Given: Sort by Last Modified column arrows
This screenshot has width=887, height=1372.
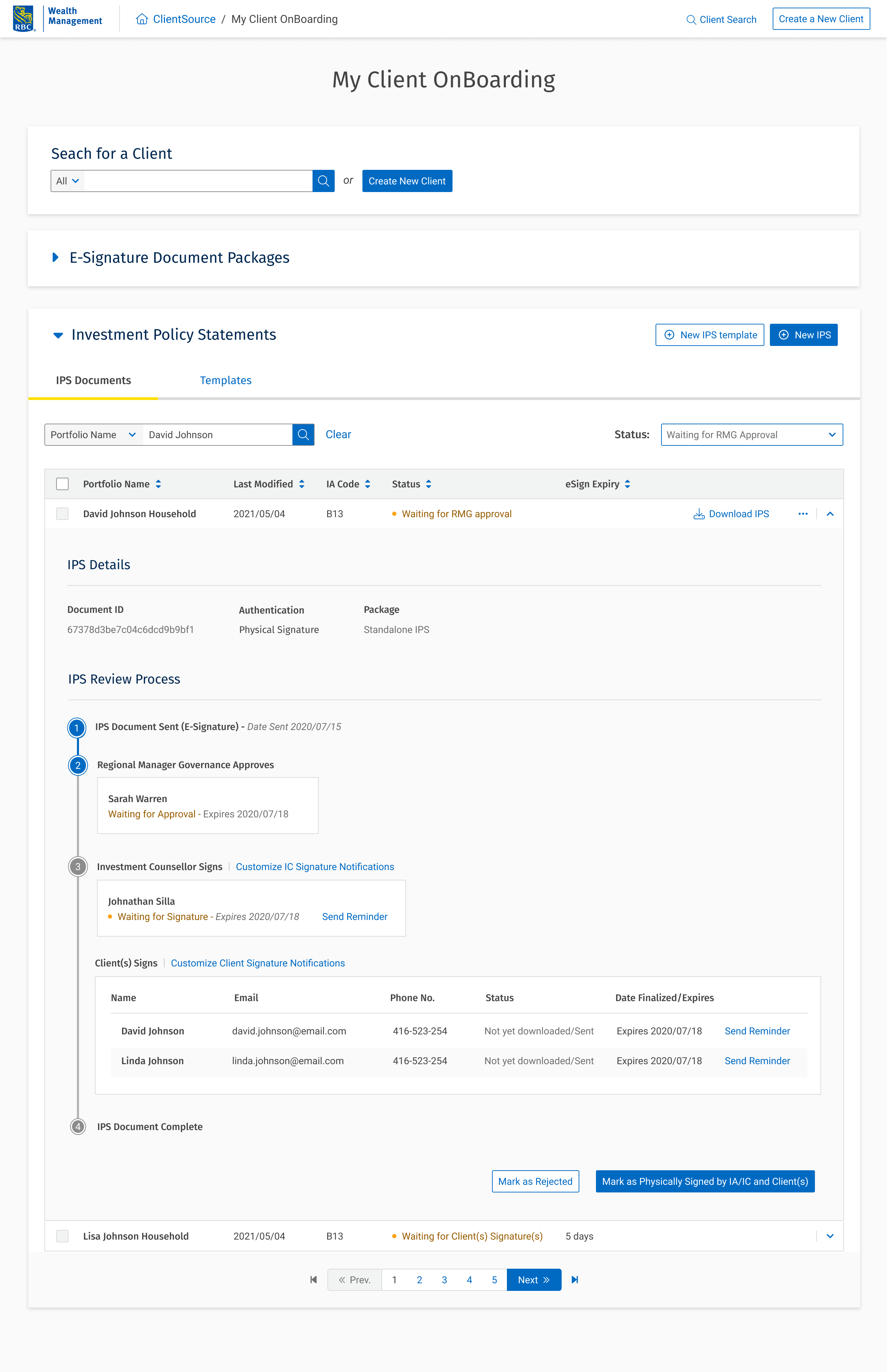Looking at the screenshot, I should coord(302,484).
